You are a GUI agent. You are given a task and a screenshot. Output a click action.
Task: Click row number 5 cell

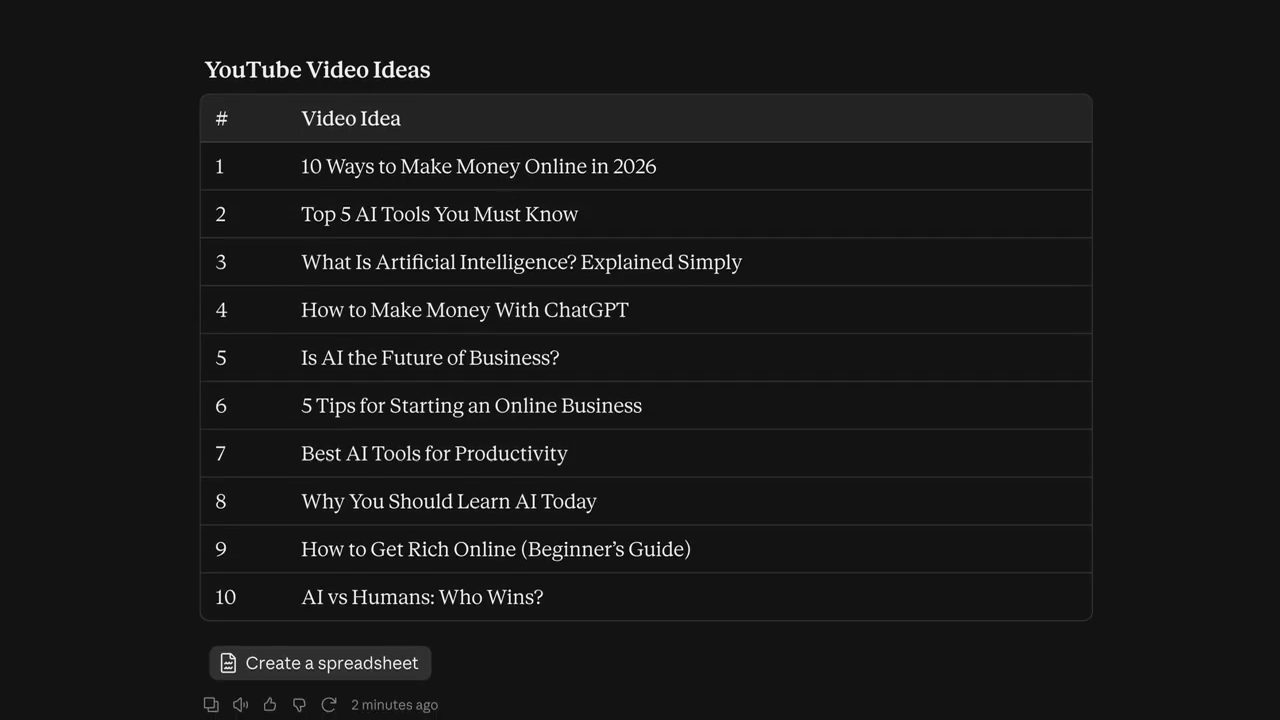coord(221,358)
